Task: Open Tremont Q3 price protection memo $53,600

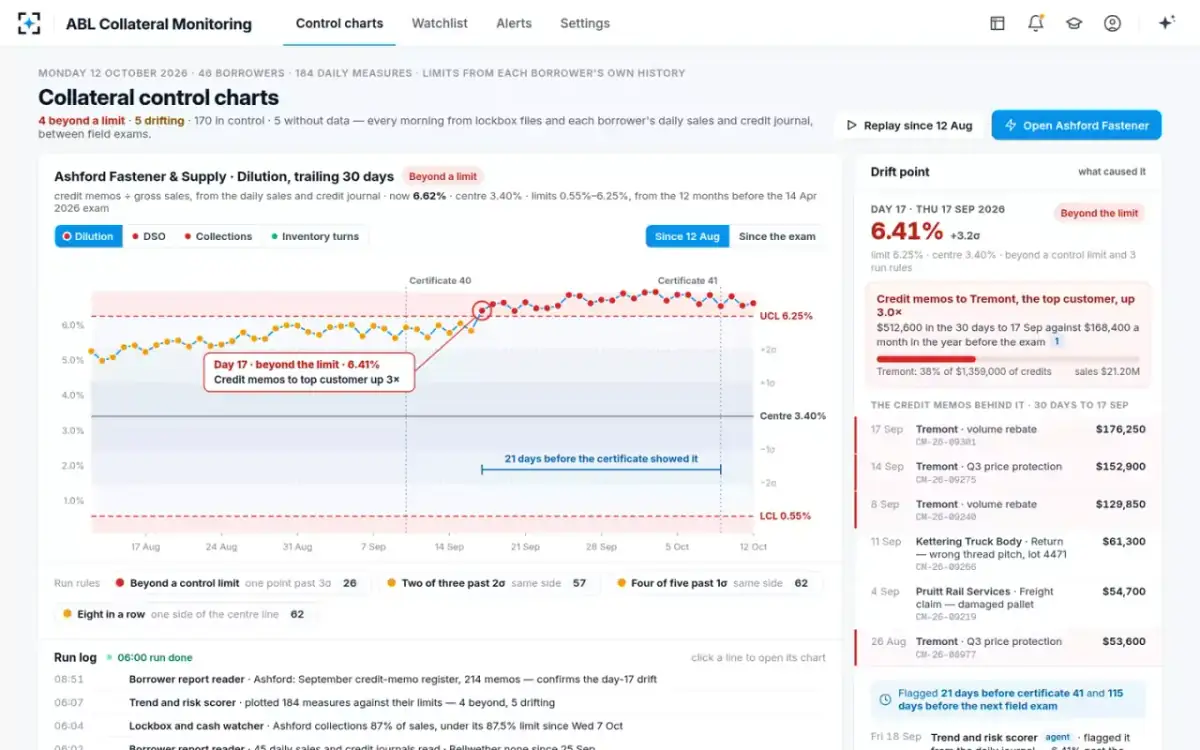Action: [1008, 647]
